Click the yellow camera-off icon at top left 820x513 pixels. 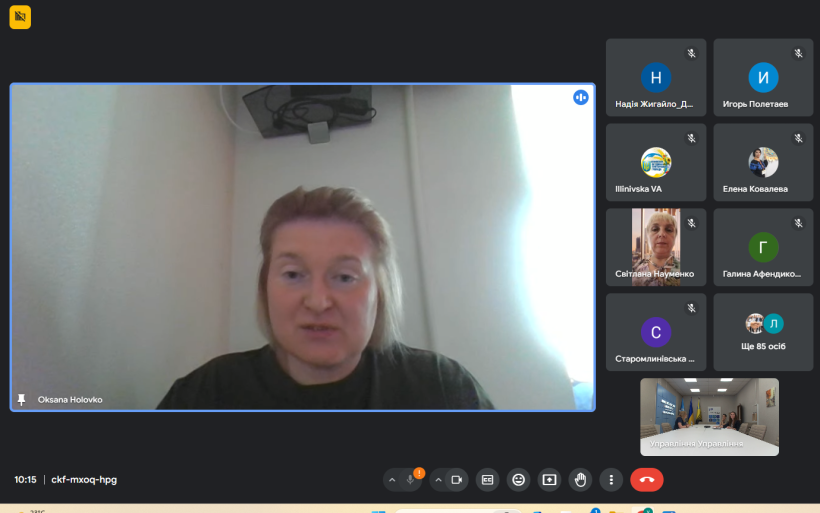click(20, 17)
